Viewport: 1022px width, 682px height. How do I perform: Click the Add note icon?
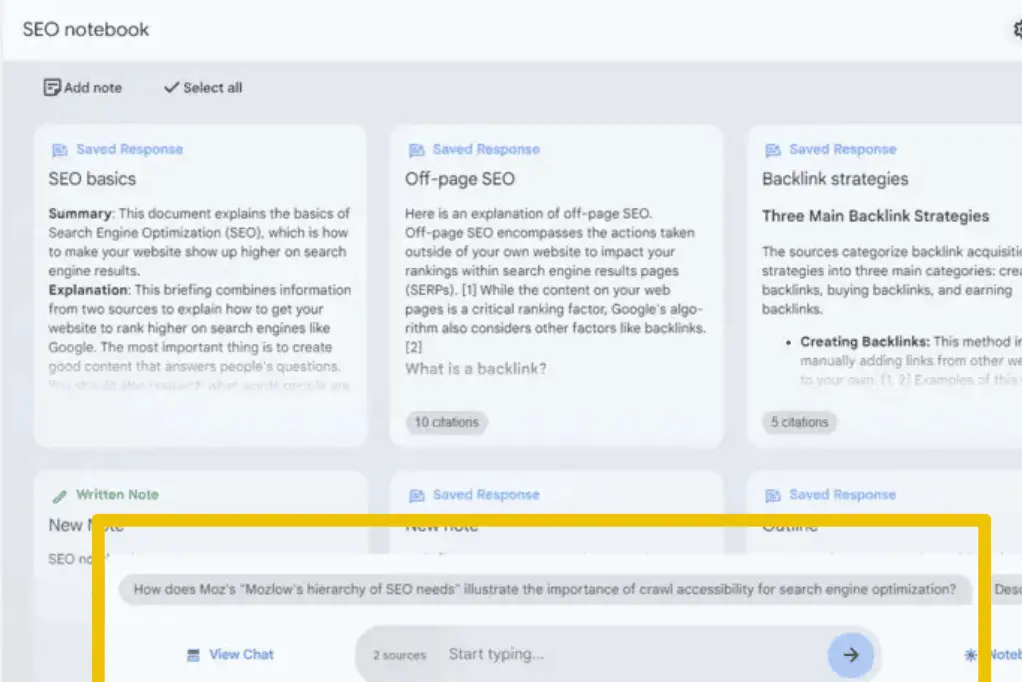[x=52, y=88]
